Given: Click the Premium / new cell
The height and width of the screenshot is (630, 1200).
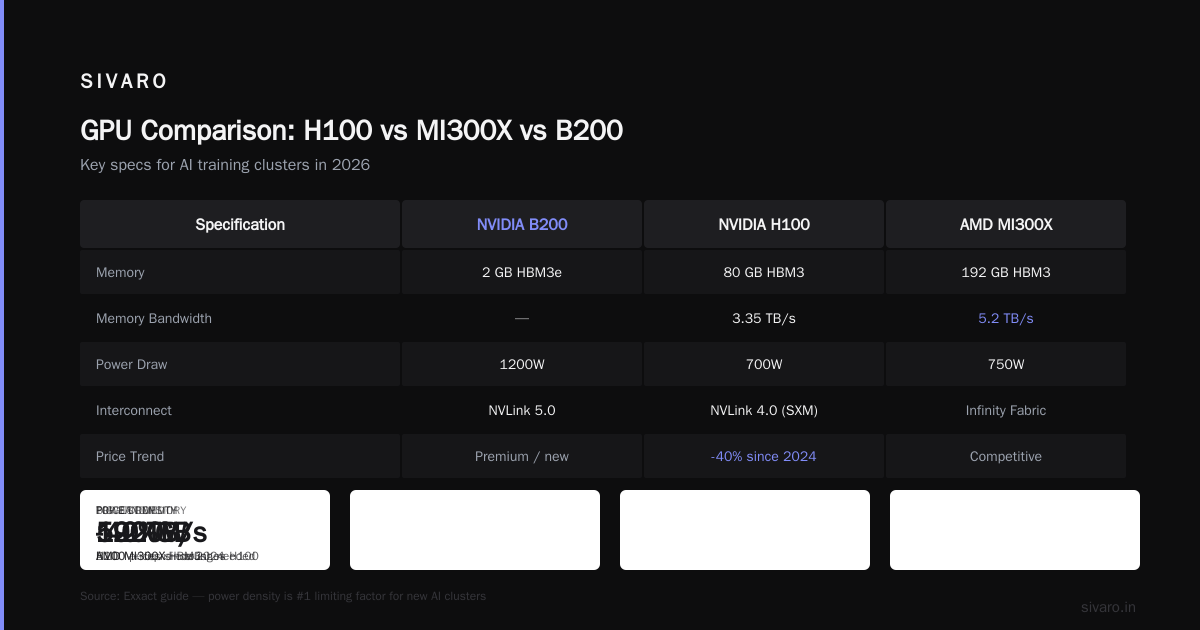Looking at the screenshot, I should [x=522, y=456].
